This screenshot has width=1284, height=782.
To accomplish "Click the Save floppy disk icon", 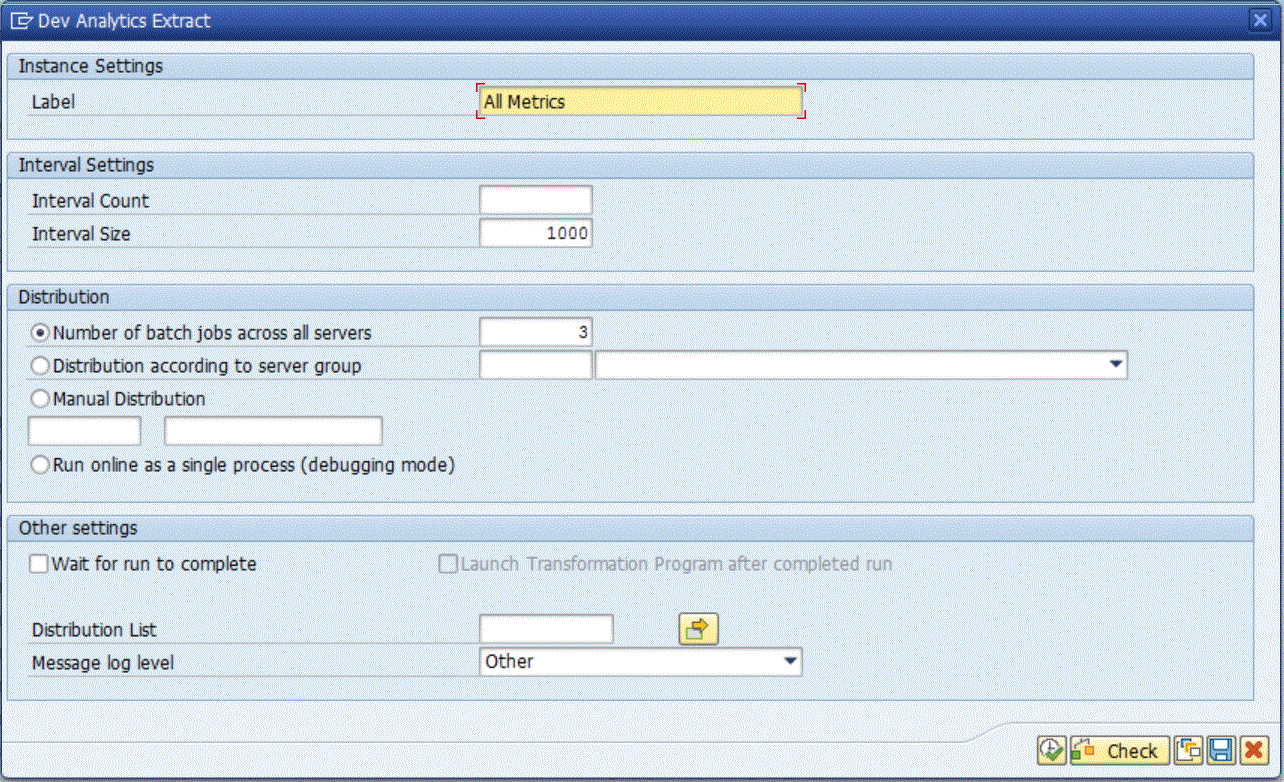I will coord(1220,750).
